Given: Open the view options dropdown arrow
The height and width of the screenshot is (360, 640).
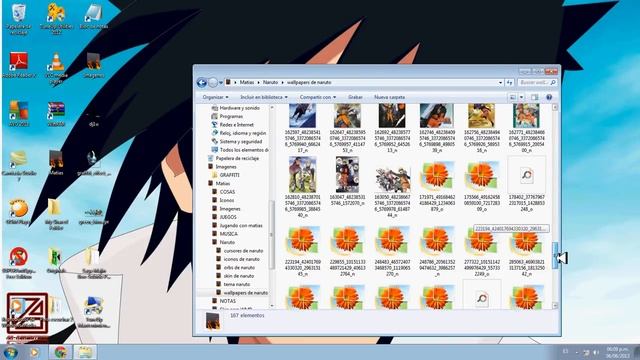Looking at the screenshot, I should 521,97.
